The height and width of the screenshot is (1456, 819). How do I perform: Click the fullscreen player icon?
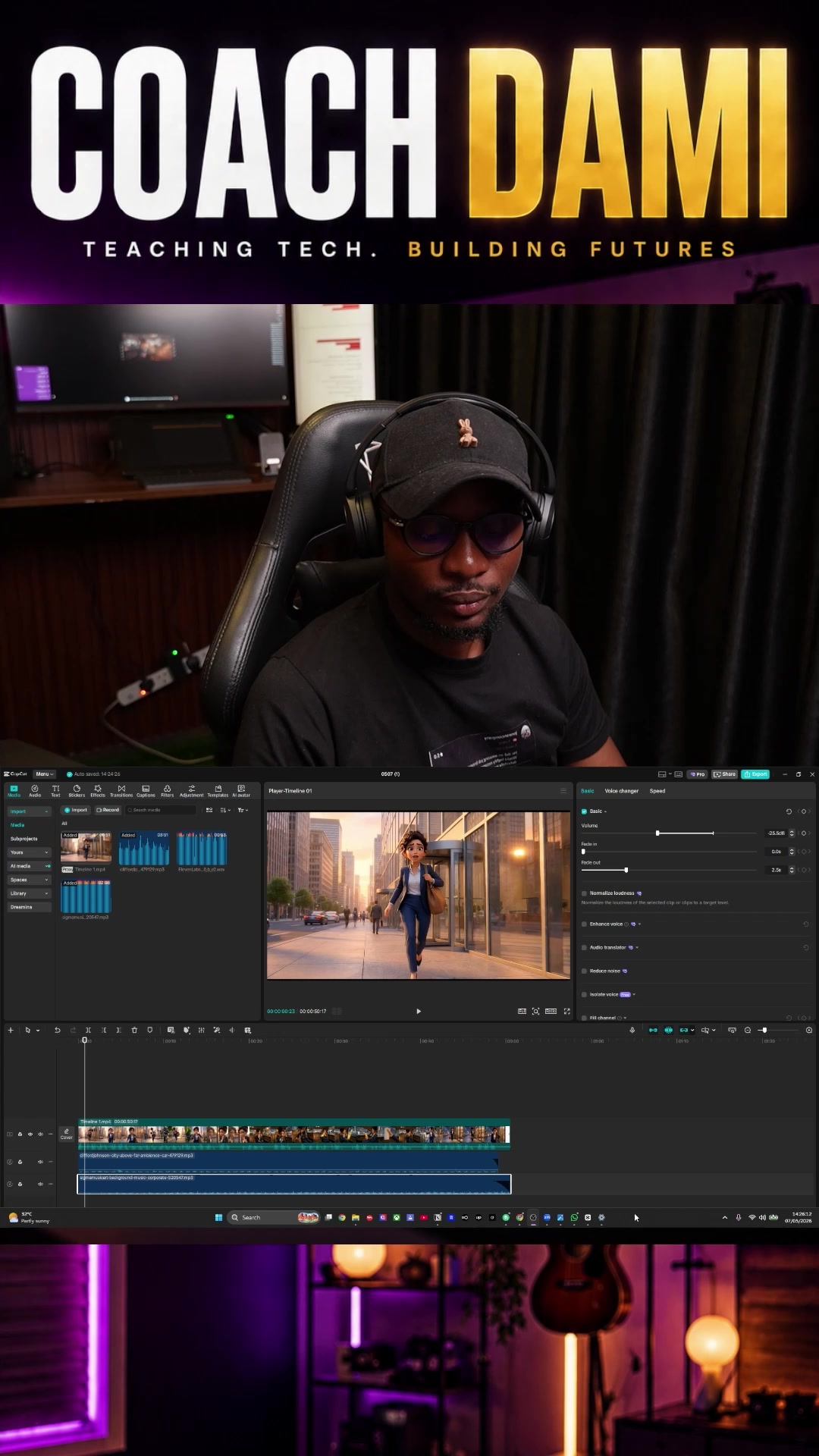tap(566, 1011)
